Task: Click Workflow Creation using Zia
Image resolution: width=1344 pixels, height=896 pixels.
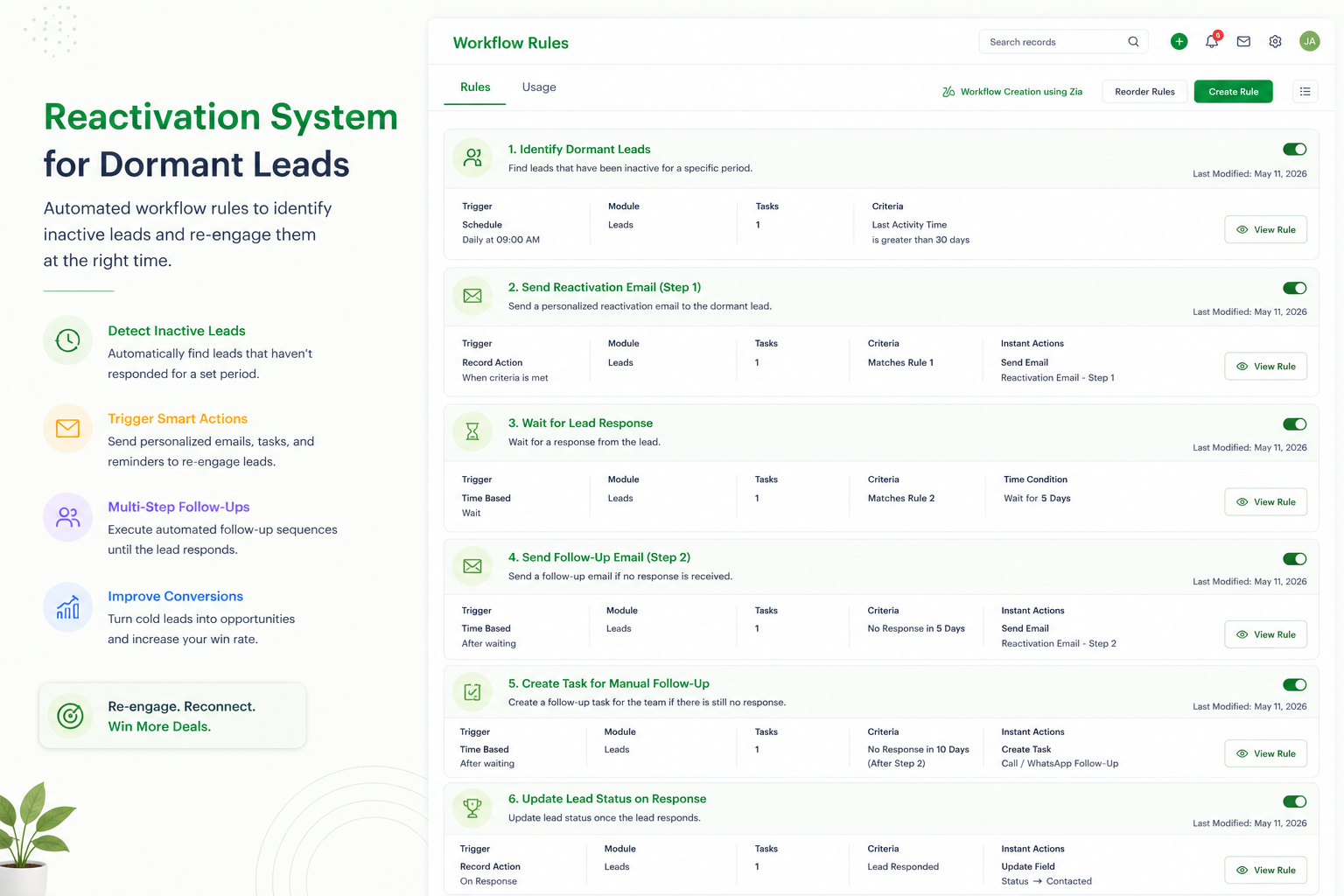Action: [1012, 92]
